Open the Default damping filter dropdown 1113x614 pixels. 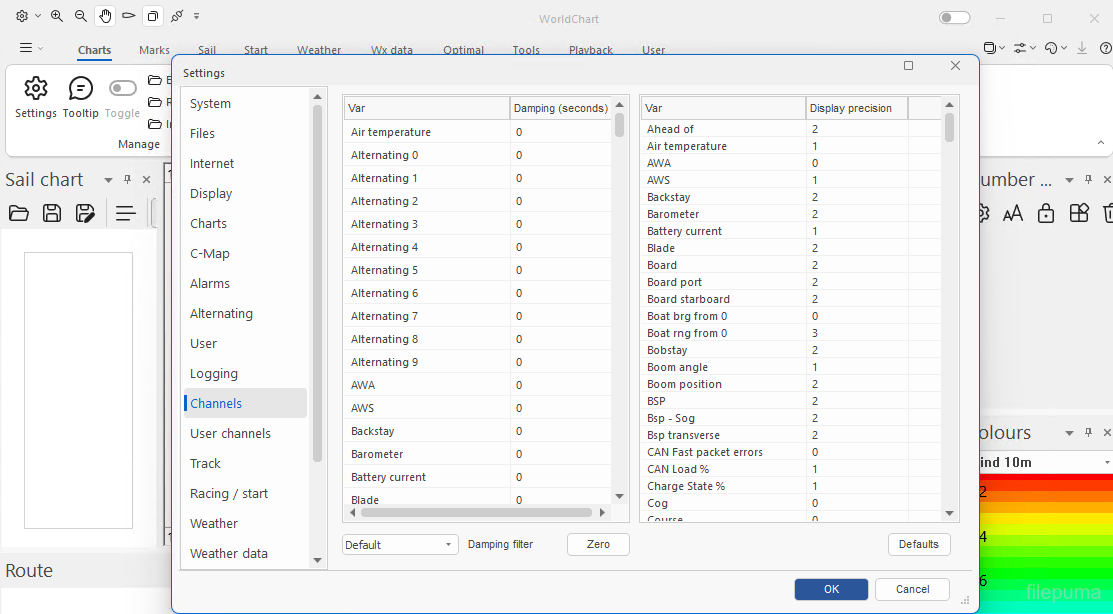click(x=399, y=545)
